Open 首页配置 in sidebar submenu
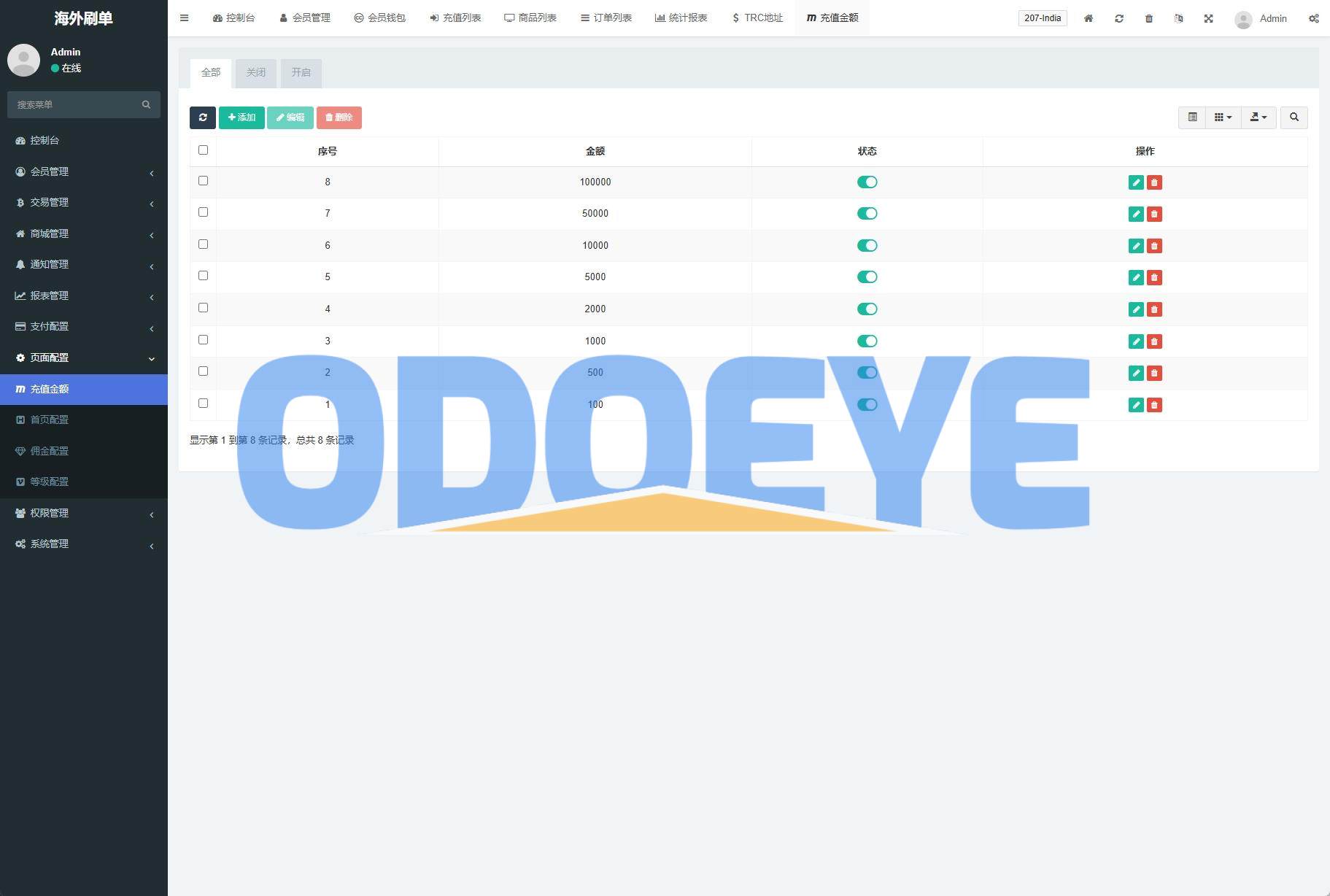 click(x=84, y=420)
